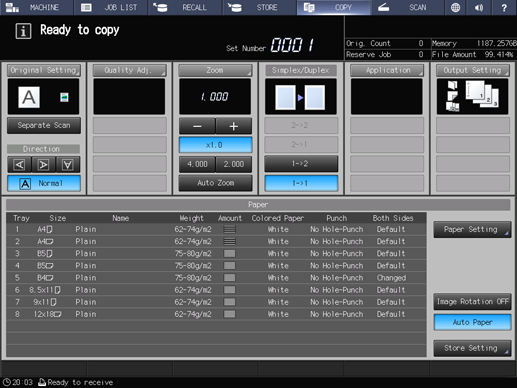Click the zoom minus button
Viewport: 517px width, 388px height.
[x=197, y=126]
